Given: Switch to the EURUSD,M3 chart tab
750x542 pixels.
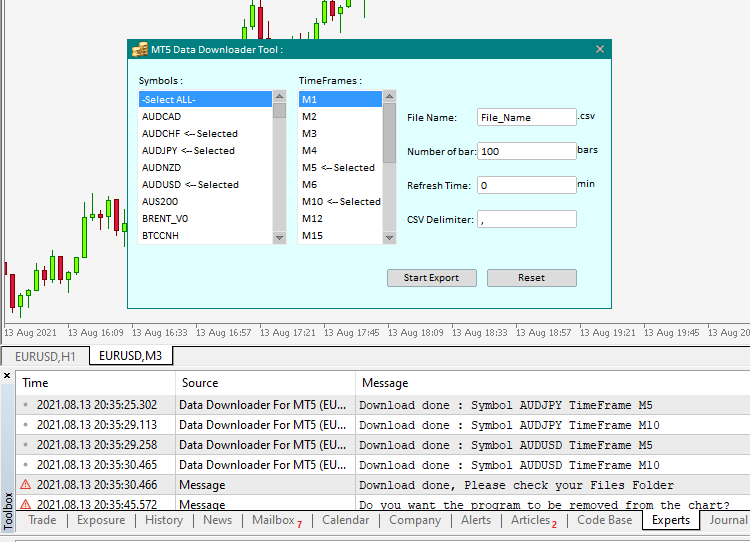Looking at the screenshot, I should [x=131, y=356].
